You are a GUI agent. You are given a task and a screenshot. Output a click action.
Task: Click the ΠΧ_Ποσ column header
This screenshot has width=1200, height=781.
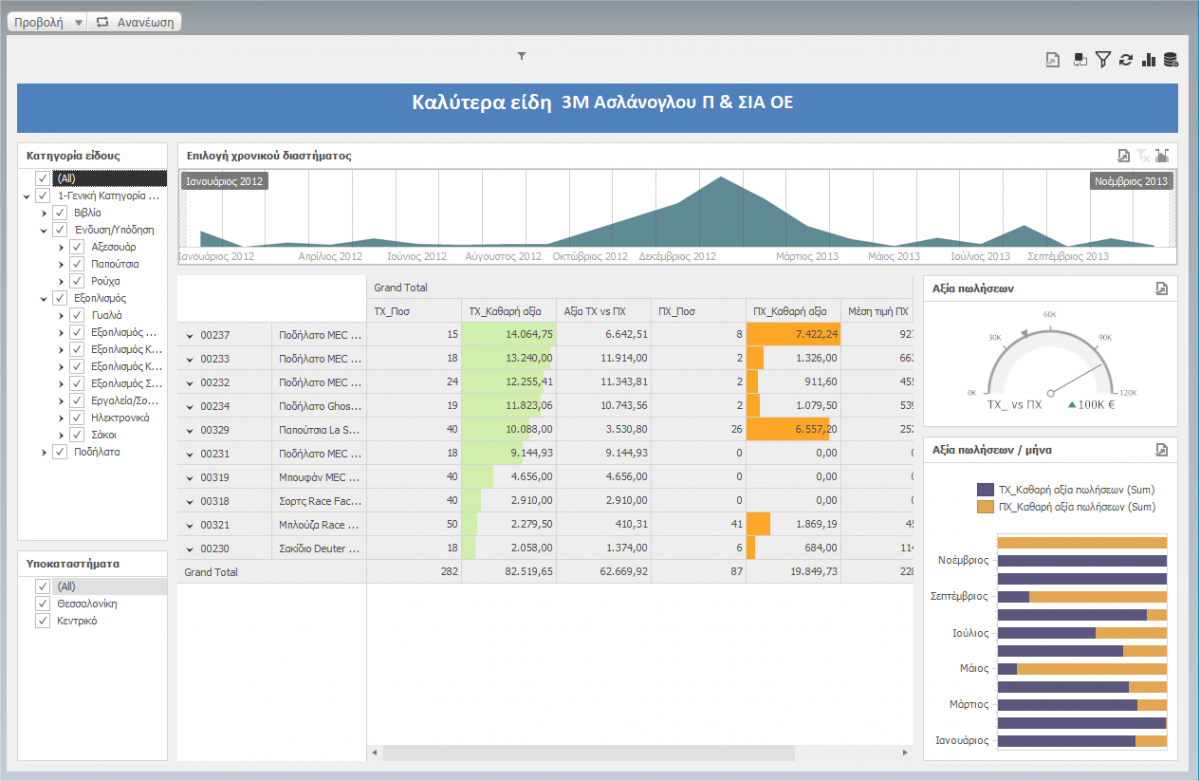[698, 311]
